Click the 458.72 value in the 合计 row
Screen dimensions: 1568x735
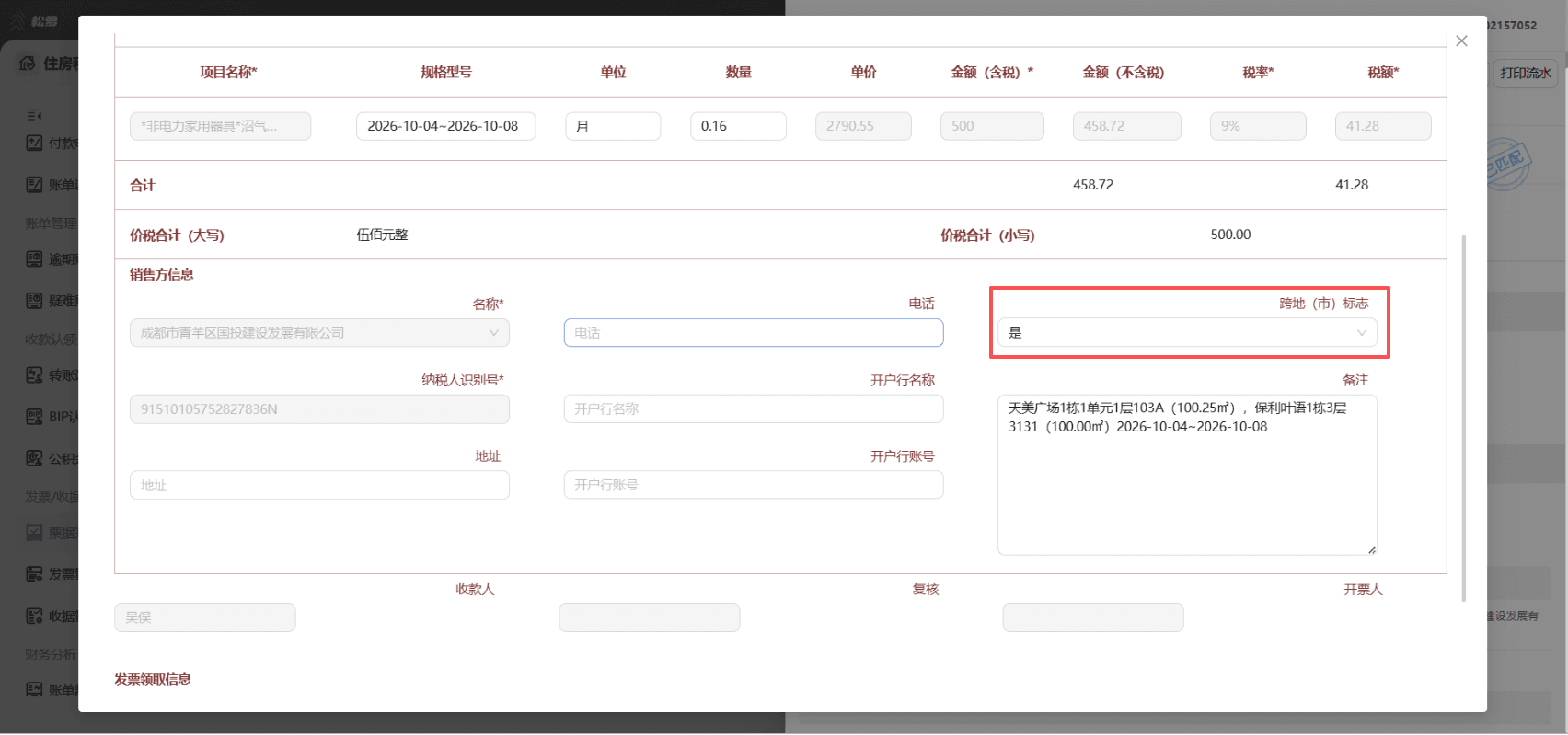(1093, 185)
